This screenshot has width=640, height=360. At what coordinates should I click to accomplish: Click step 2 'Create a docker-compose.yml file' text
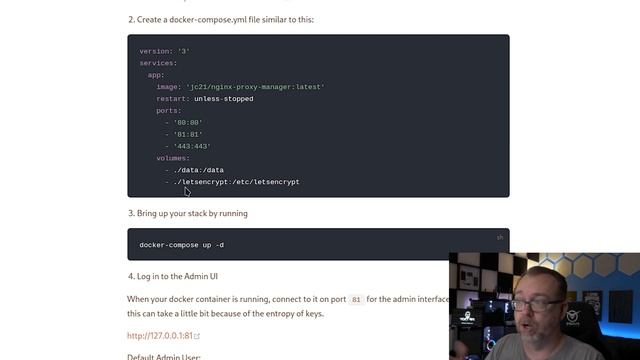coord(221,20)
